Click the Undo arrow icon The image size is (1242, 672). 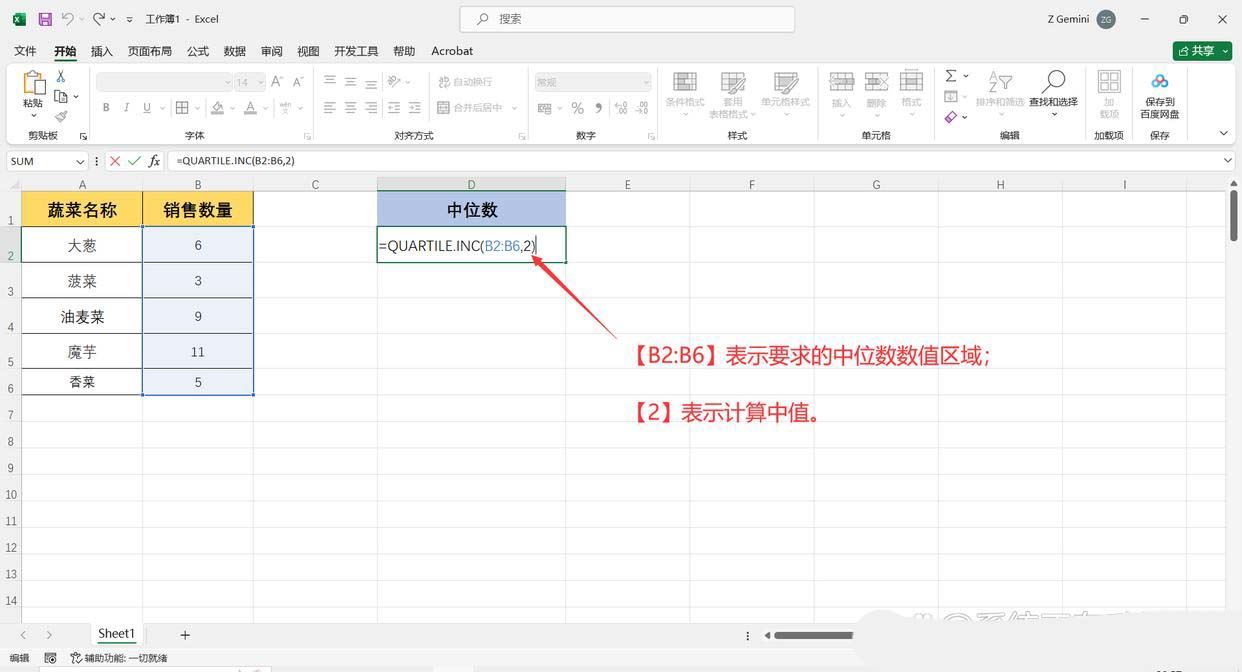click(x=68, y=19)
